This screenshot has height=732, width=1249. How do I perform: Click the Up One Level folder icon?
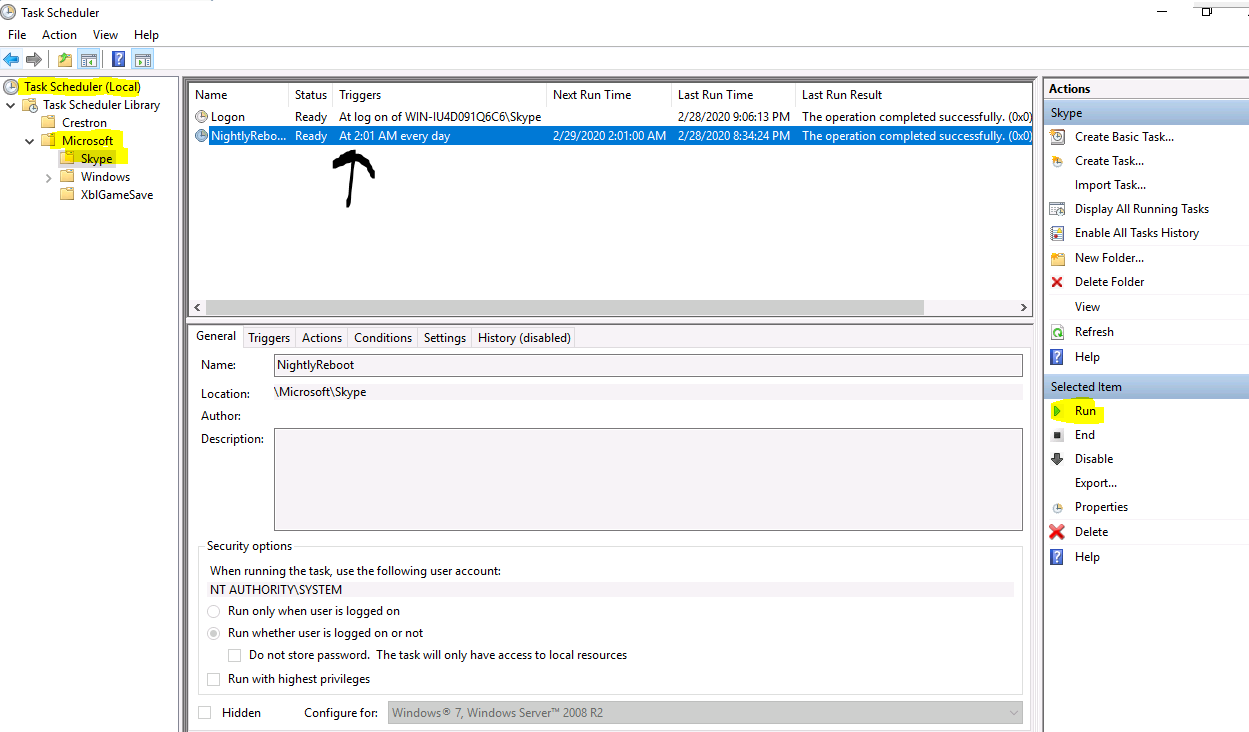point(65,59)
